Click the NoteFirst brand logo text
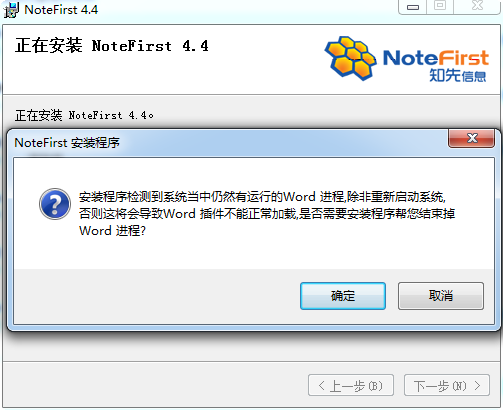The width and height of the screenshot is (503, 410). pos(436,58)
